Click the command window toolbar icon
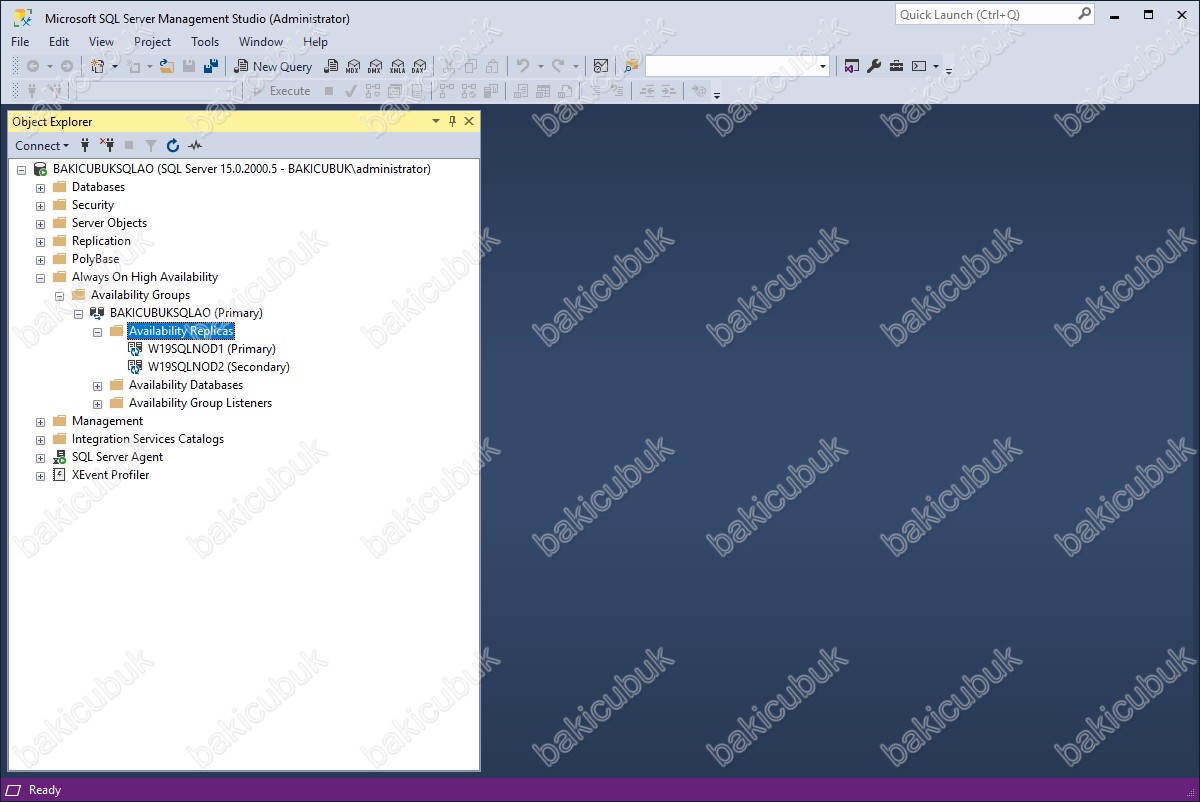 pos(919,66)
